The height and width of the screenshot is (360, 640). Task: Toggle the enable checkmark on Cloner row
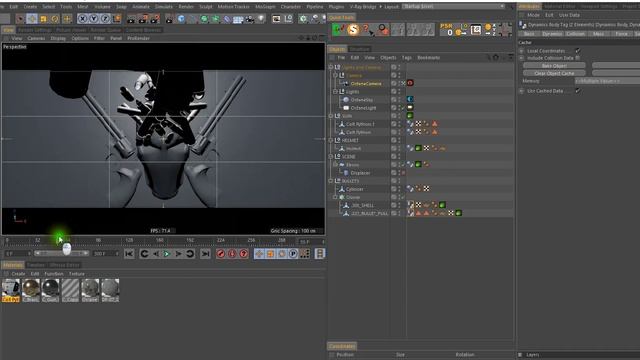(x=403, y=197)
